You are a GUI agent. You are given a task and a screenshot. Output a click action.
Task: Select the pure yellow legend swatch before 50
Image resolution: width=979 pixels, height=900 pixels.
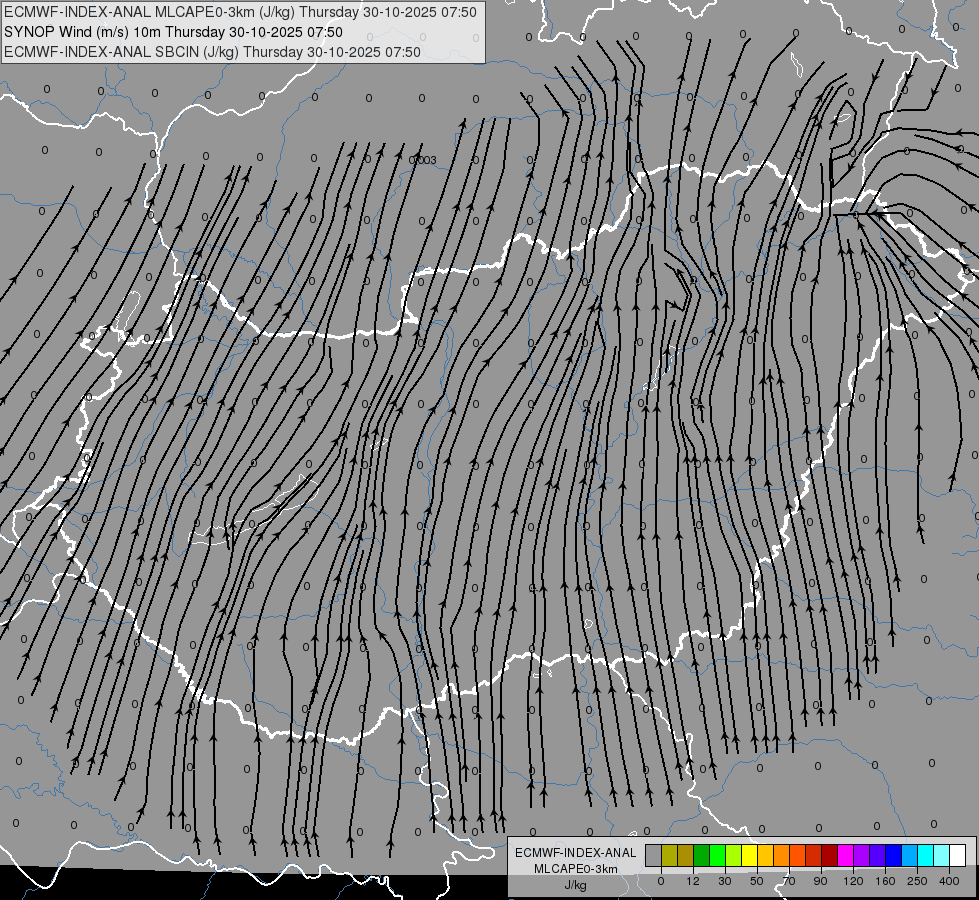pos(750,855)
